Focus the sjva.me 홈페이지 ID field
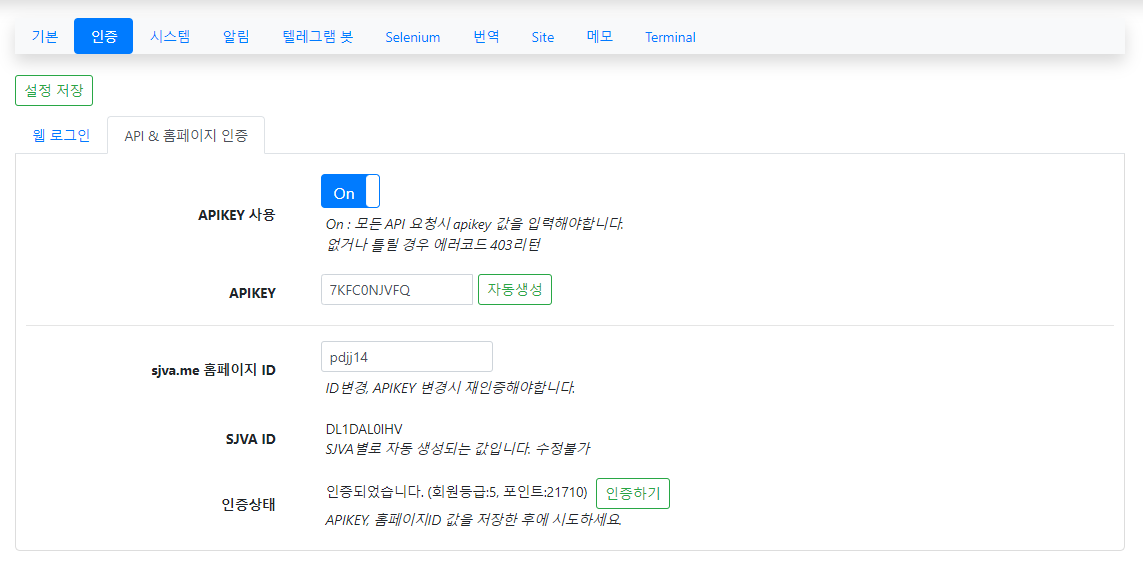1143x564 pixels. [406, 357]
